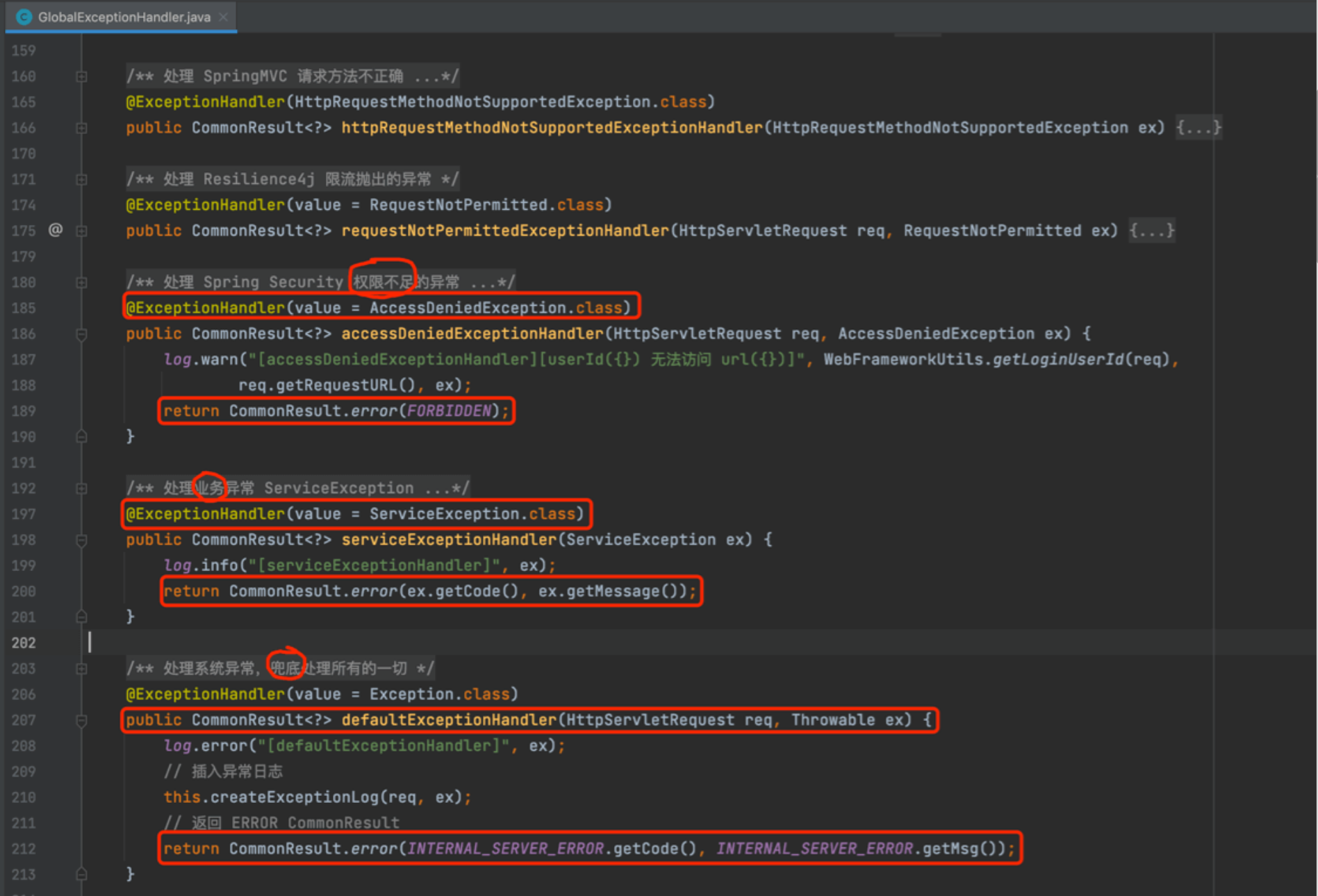1318x896 pixels.
Task: Collapse accessDeniedExceptionHandler method at line 186
Action: pyautogui.click(x=81, y=334)
